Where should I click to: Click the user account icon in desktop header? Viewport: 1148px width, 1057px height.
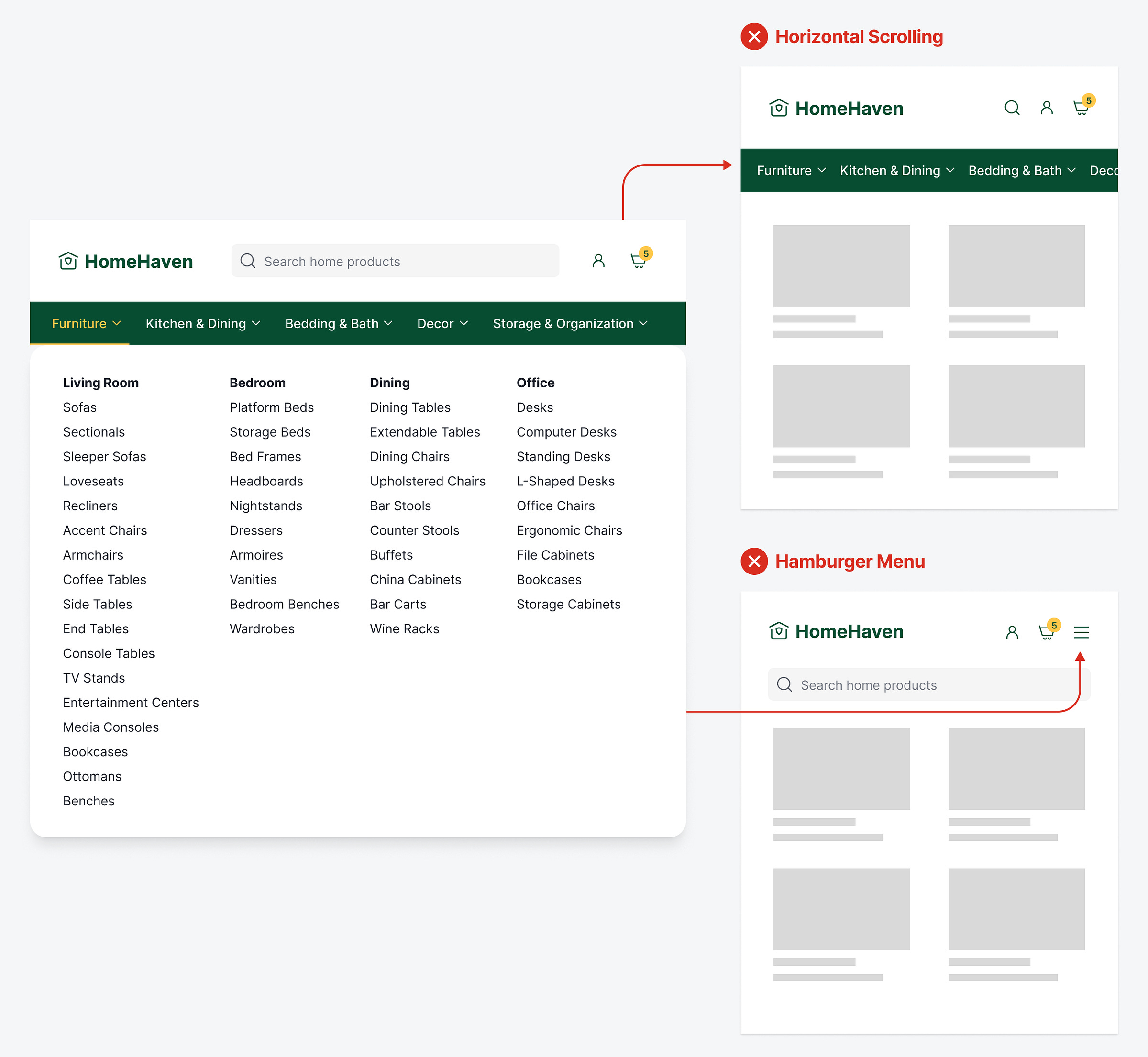pos(598,262)
